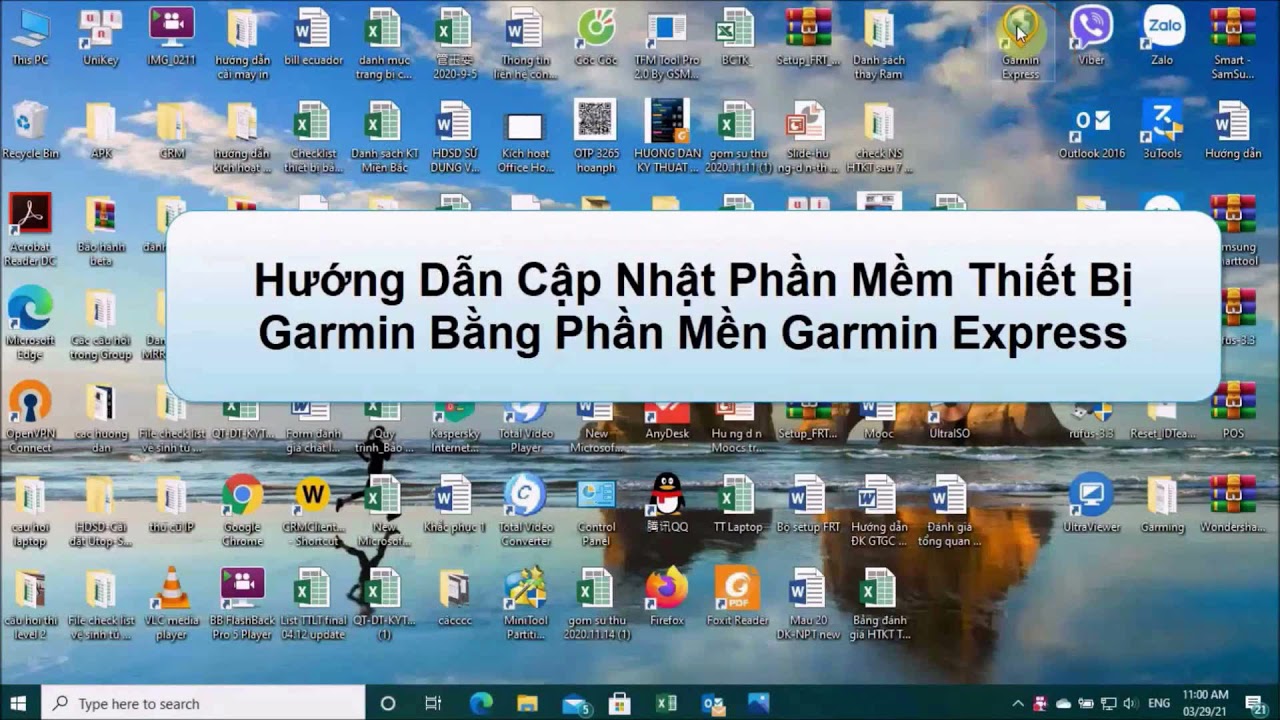Open Task View on the taskbar
1280x720 pixels.
click(433, 703)
